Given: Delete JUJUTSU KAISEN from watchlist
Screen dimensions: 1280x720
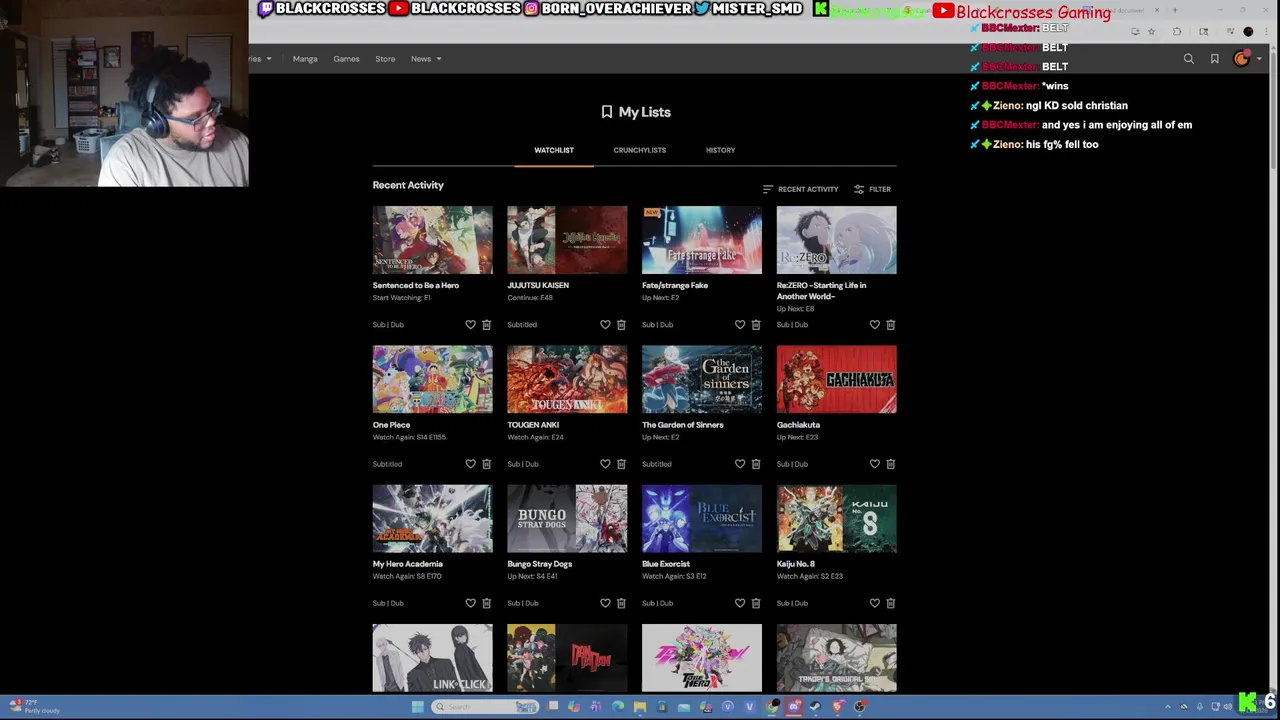Looking at the screenshot, I should 621,325.
